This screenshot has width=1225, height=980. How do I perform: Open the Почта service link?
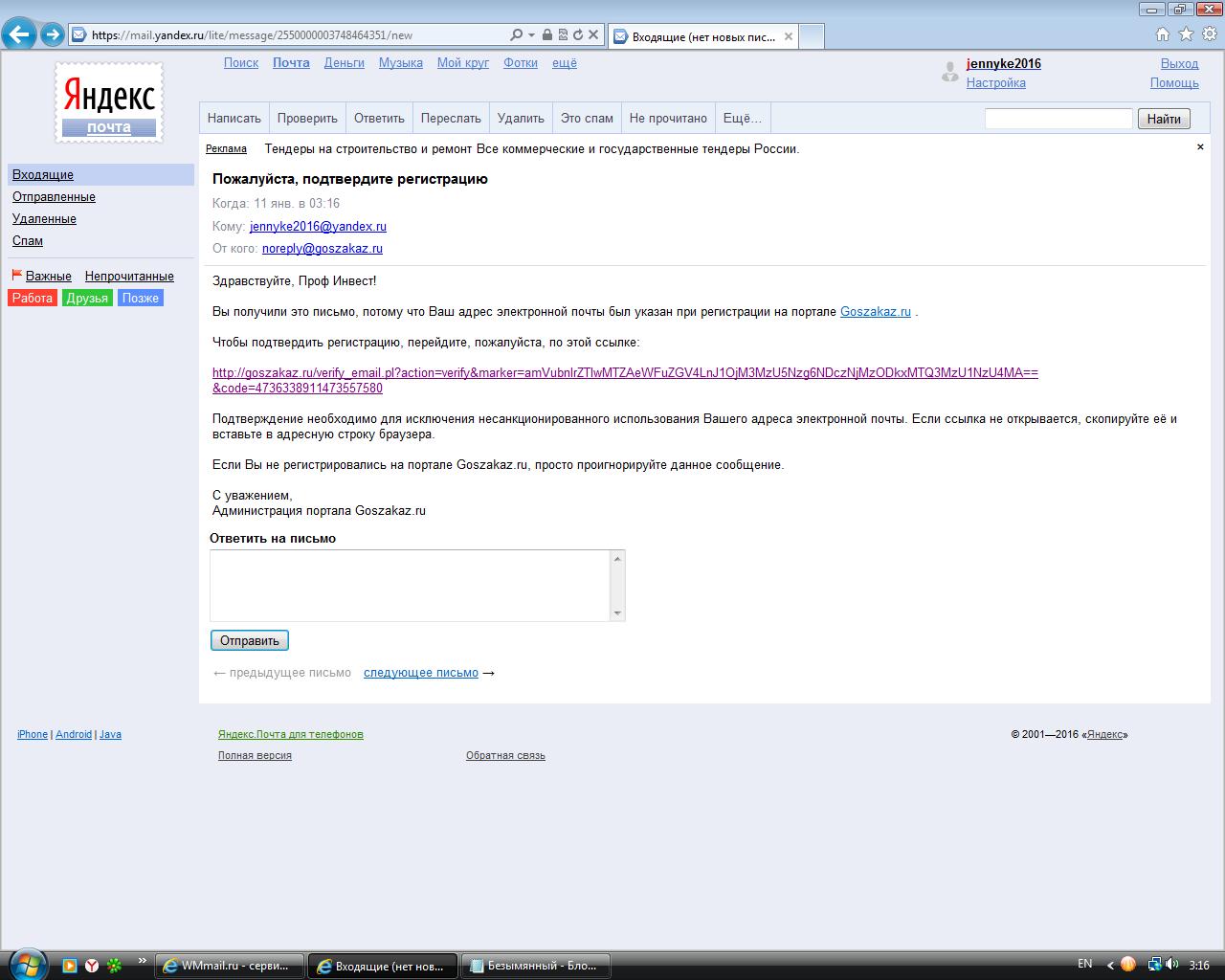pyautogui.click(x=291, y=63)
